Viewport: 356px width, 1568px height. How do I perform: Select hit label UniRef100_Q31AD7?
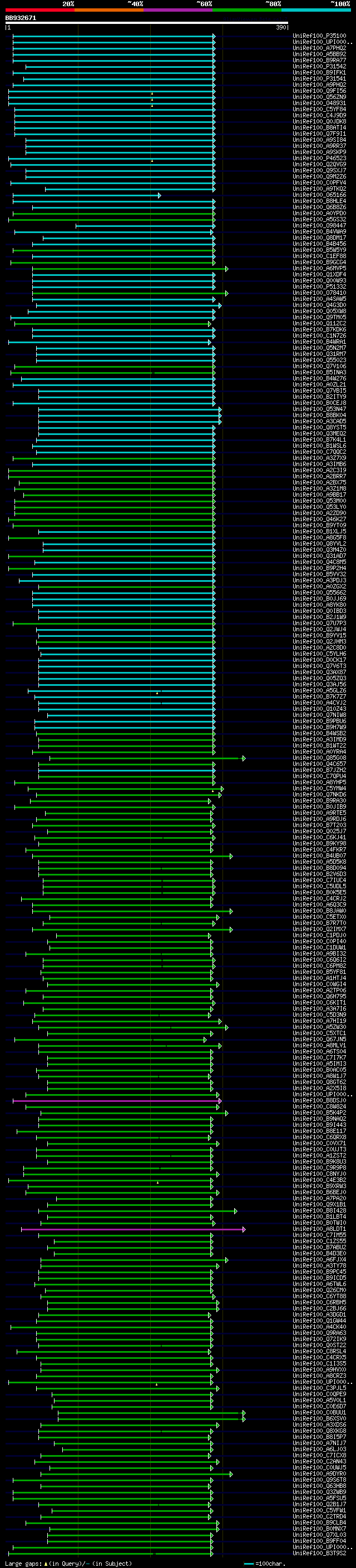319,556
